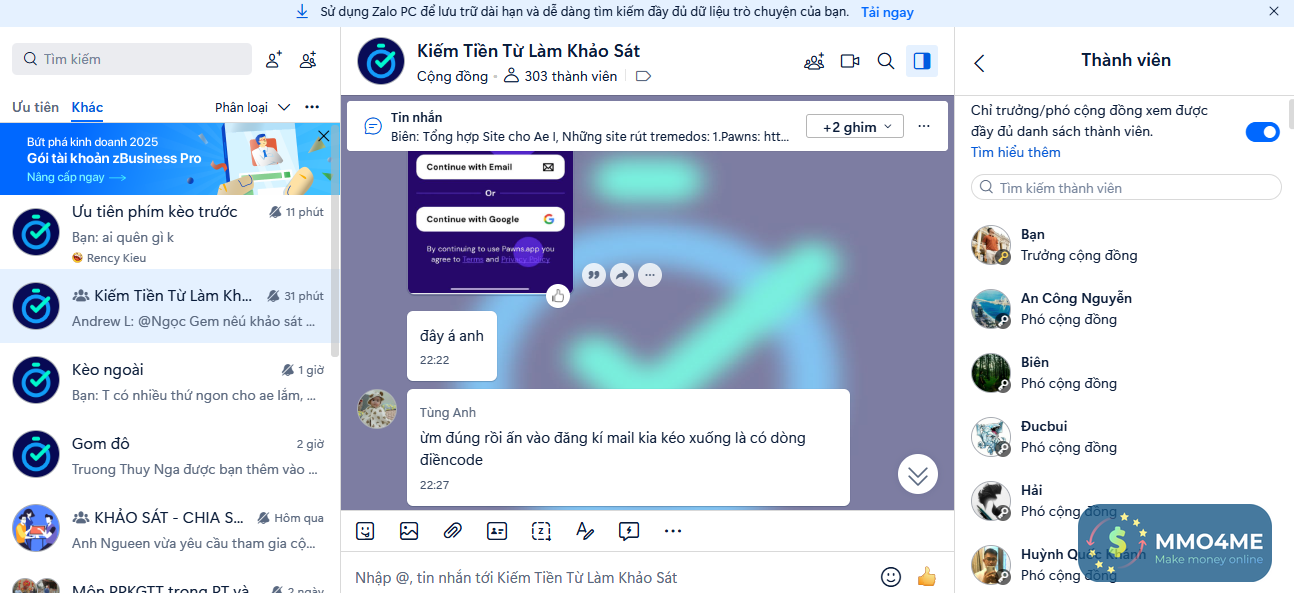Toggle the conversation info sidebar panel
Viewport: 1294px width, 593px height.
pyautogui.click(x=922, y=61)
